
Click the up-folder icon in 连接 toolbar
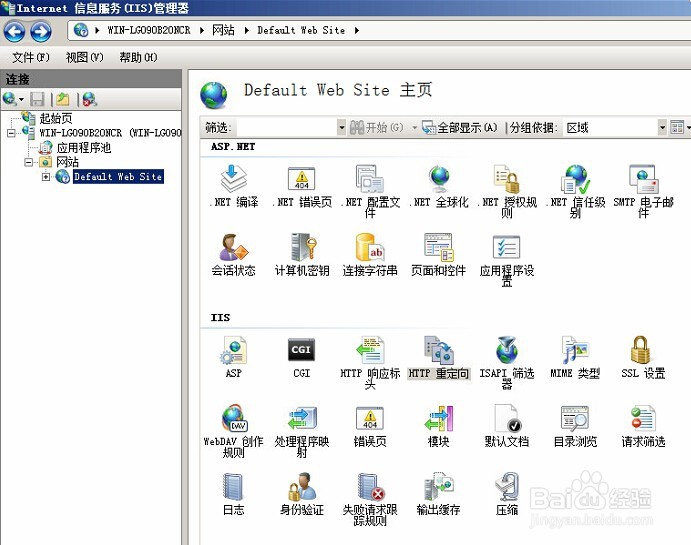pos(63,99)
